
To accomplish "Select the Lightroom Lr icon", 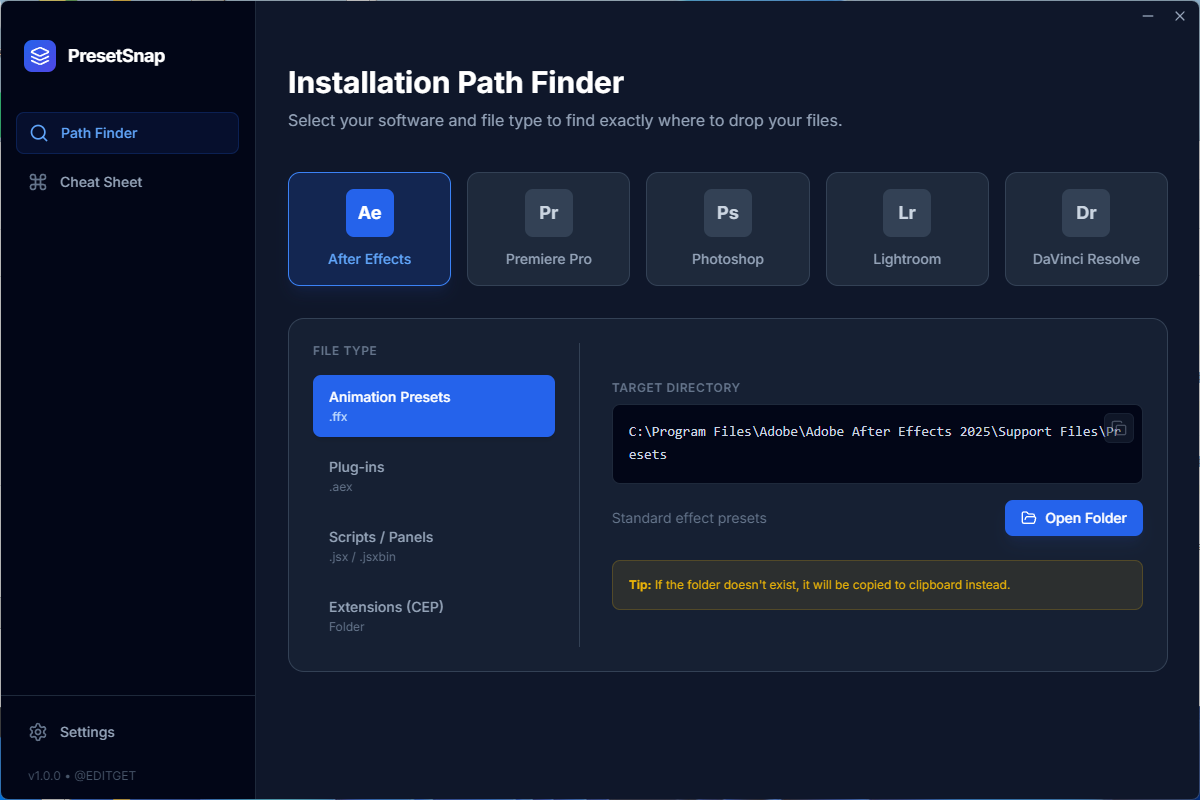I will tap(907, 213).
